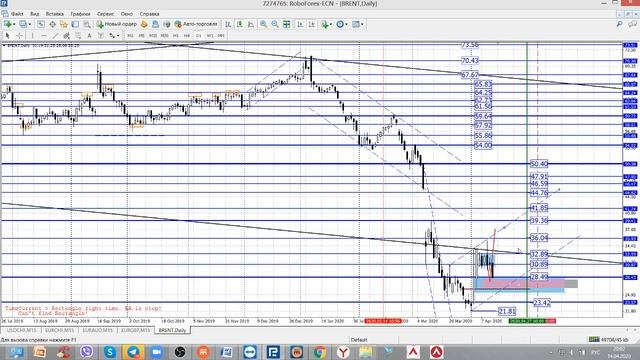Image resolution: width=640 pixels, height=360 pixels.
Task: Open the Справка menu
Action: pos(149,13)
